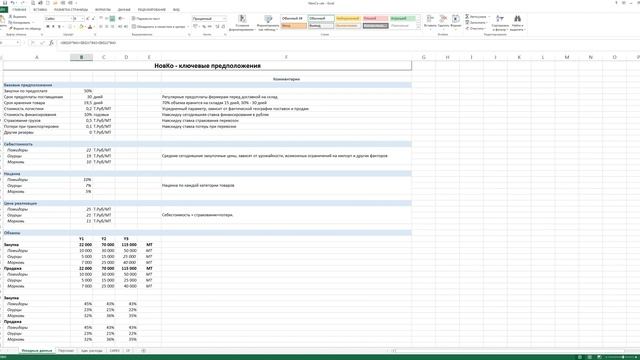This screenshot has height=360, width=640.
Task: Click the Insert cells (Вставить) icon
Action: [x=430, y=19]
